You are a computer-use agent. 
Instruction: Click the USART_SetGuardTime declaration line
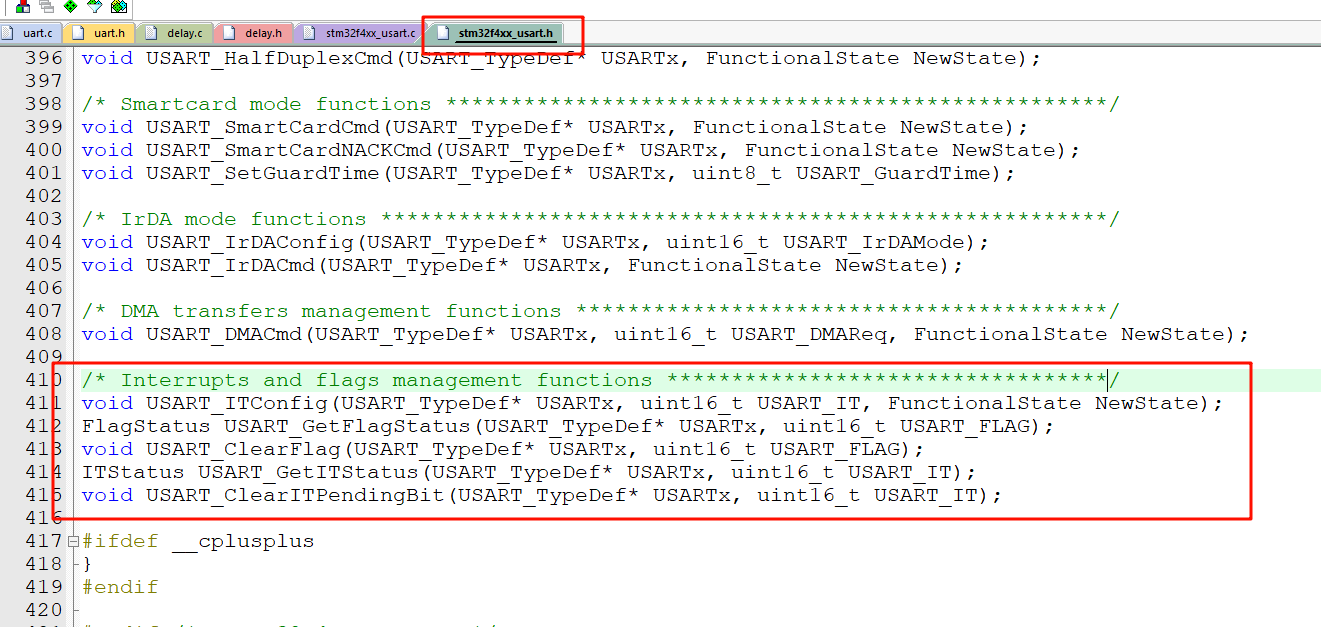[548, 173]
